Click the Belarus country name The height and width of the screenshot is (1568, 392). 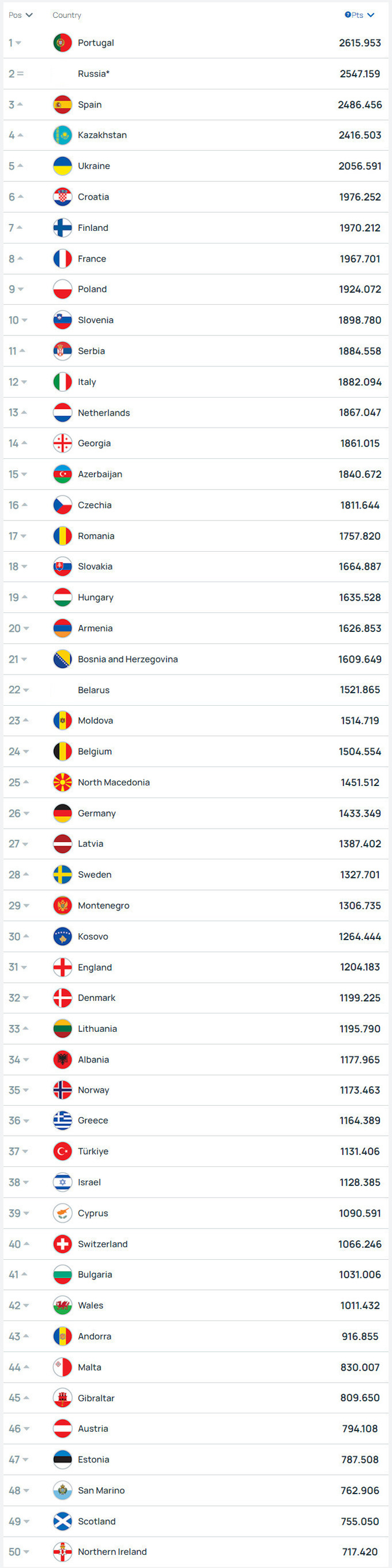pos(93,690)
